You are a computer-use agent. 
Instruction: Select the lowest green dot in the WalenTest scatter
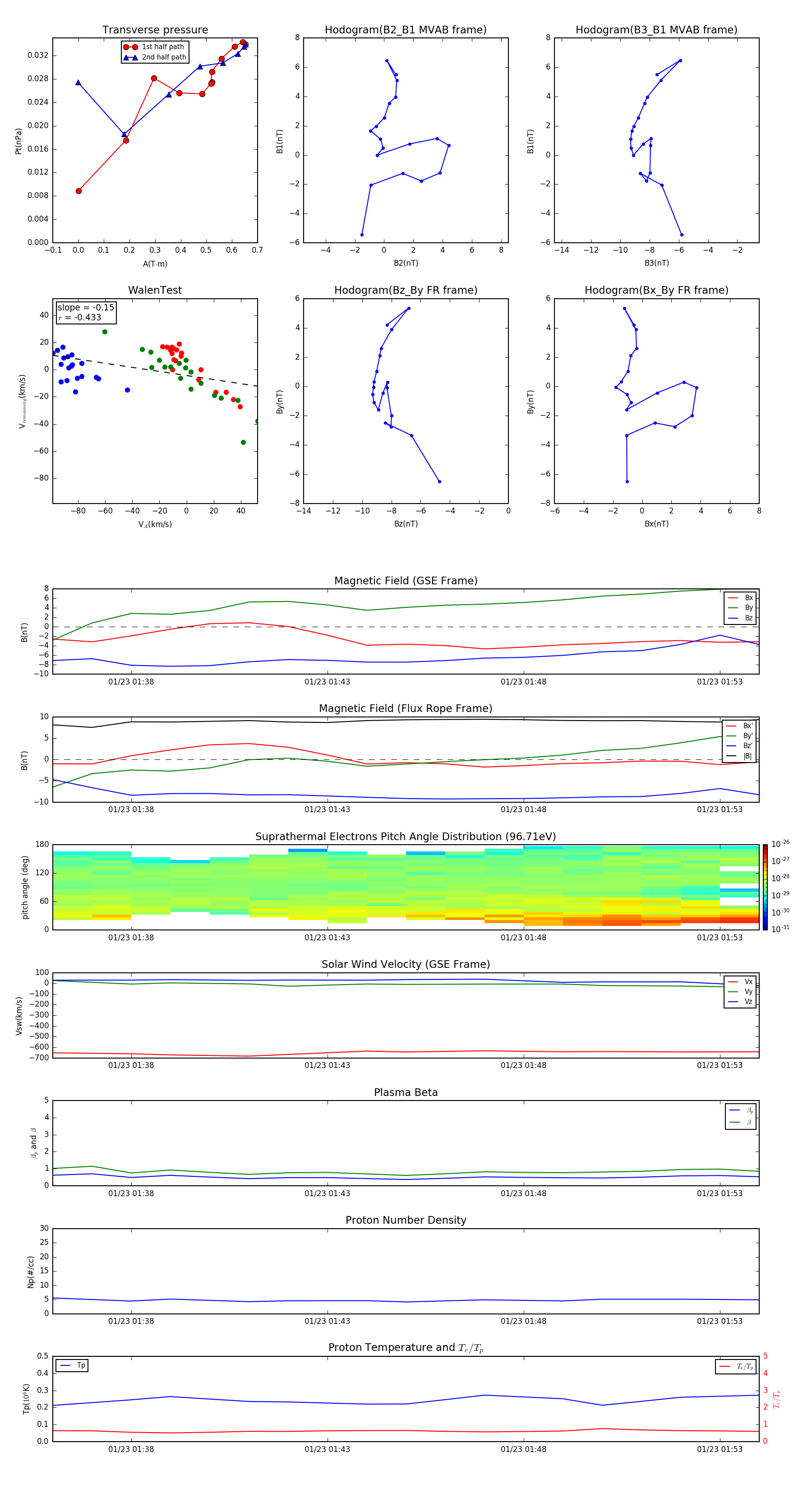point(243,443)
